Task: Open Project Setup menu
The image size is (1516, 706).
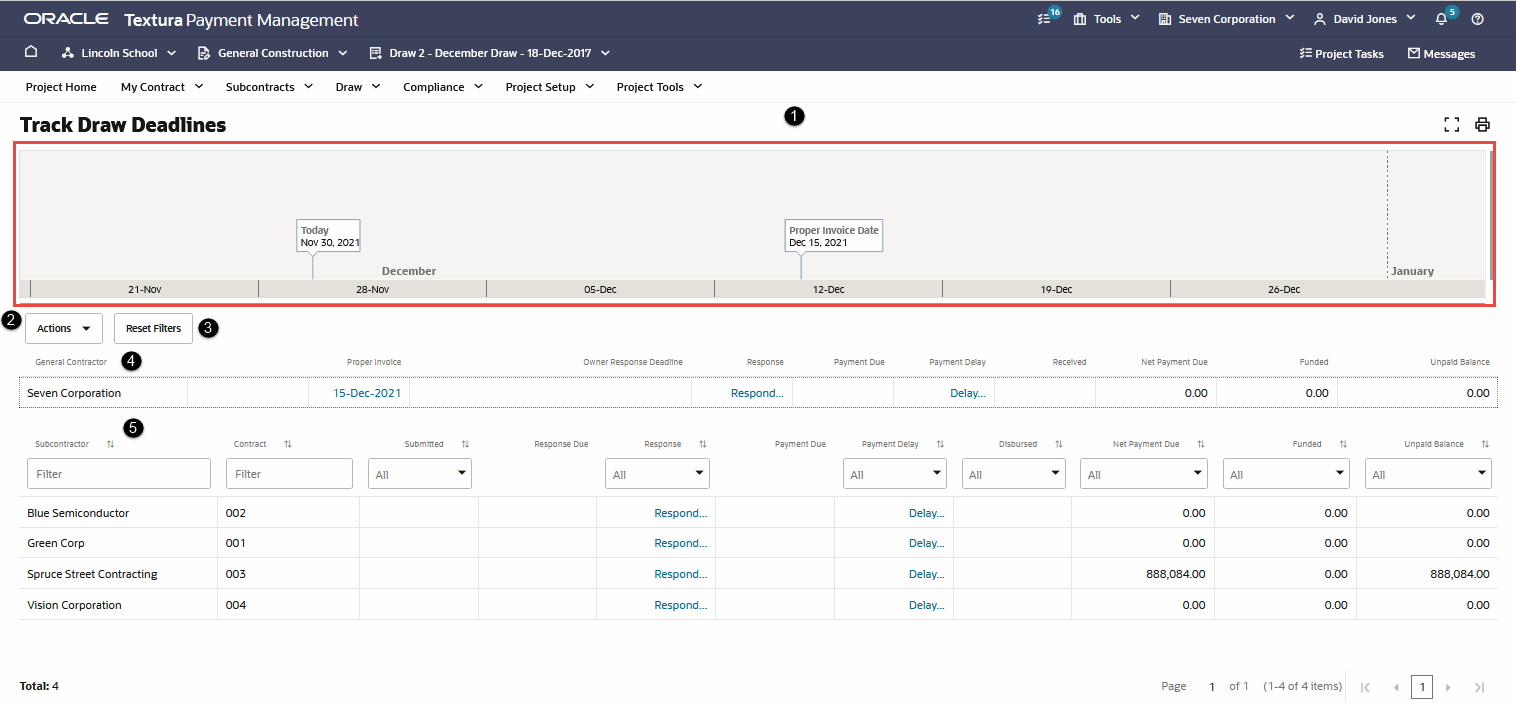Action: click(550, 87)
